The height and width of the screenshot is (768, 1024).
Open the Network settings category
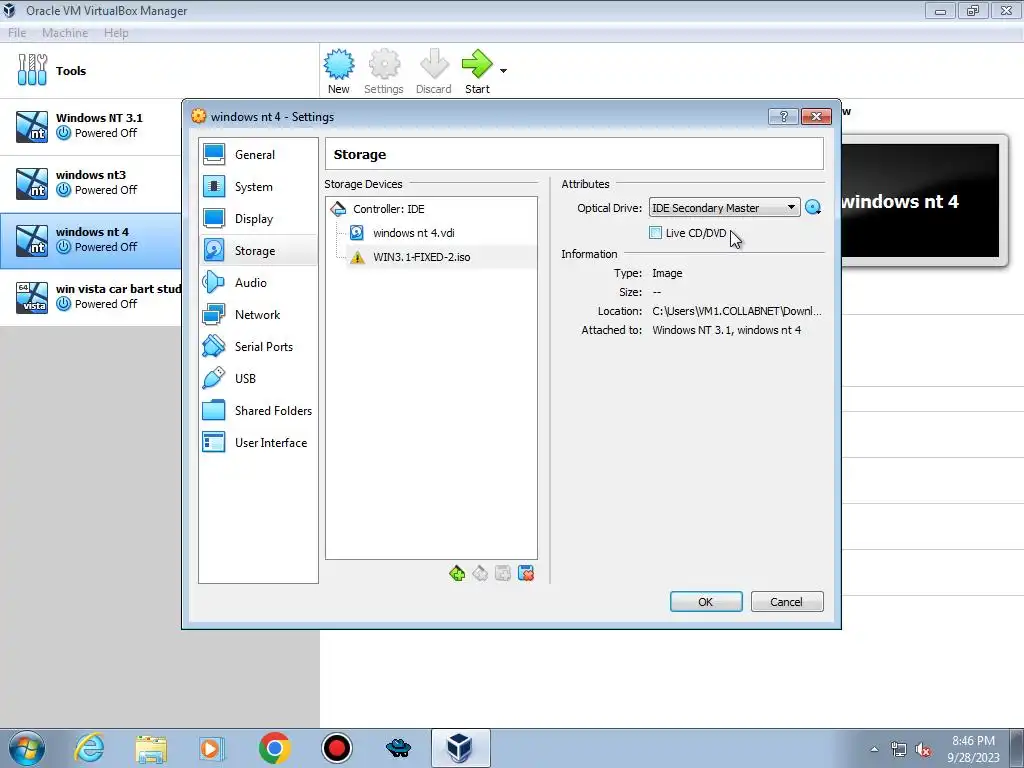click(x=259, y=315)
